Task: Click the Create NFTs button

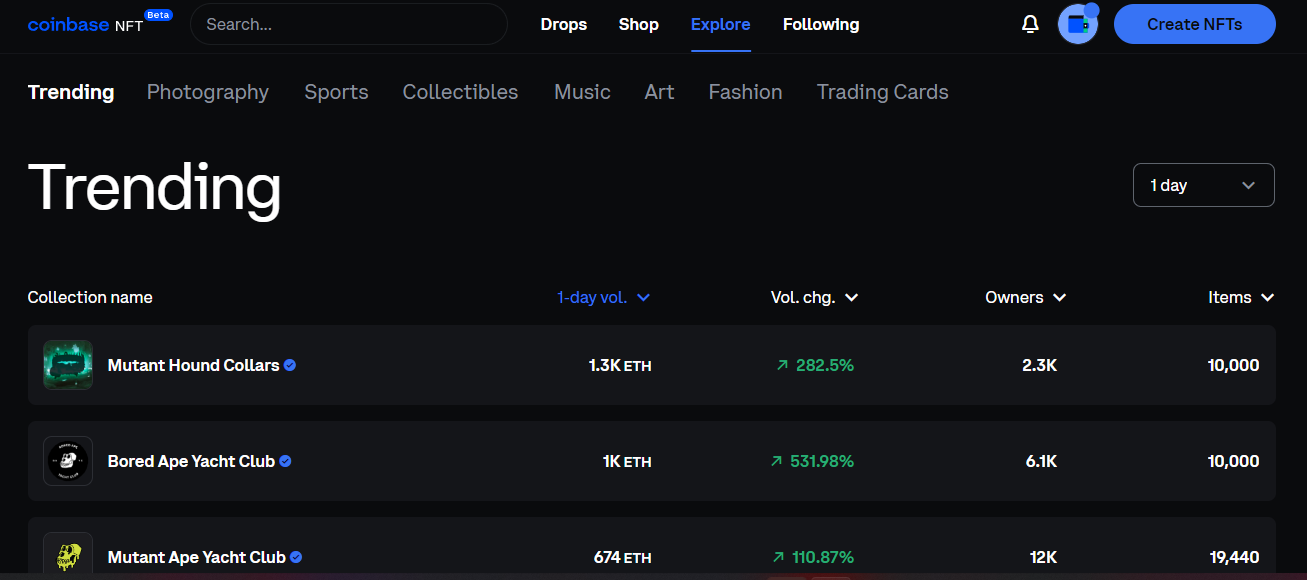Action: 1195,24
